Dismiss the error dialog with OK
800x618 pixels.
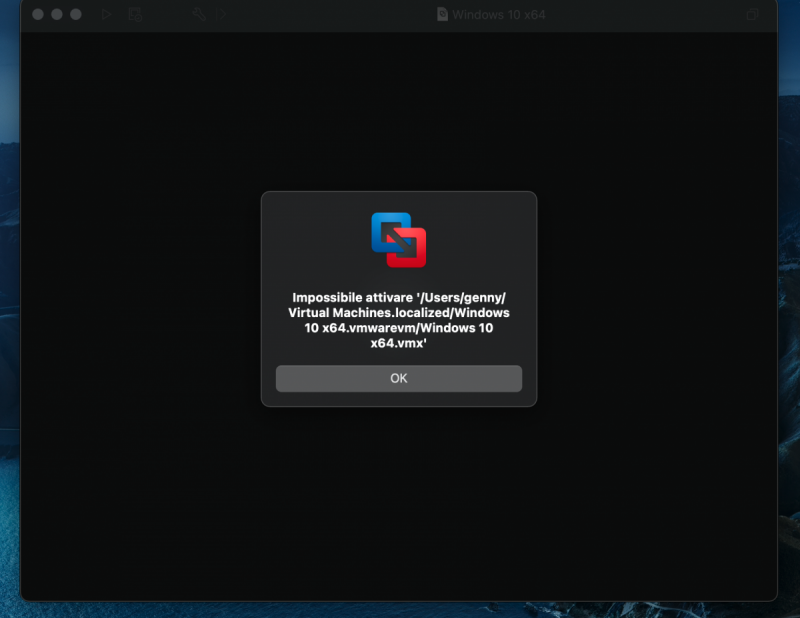(x=398, y=378)
